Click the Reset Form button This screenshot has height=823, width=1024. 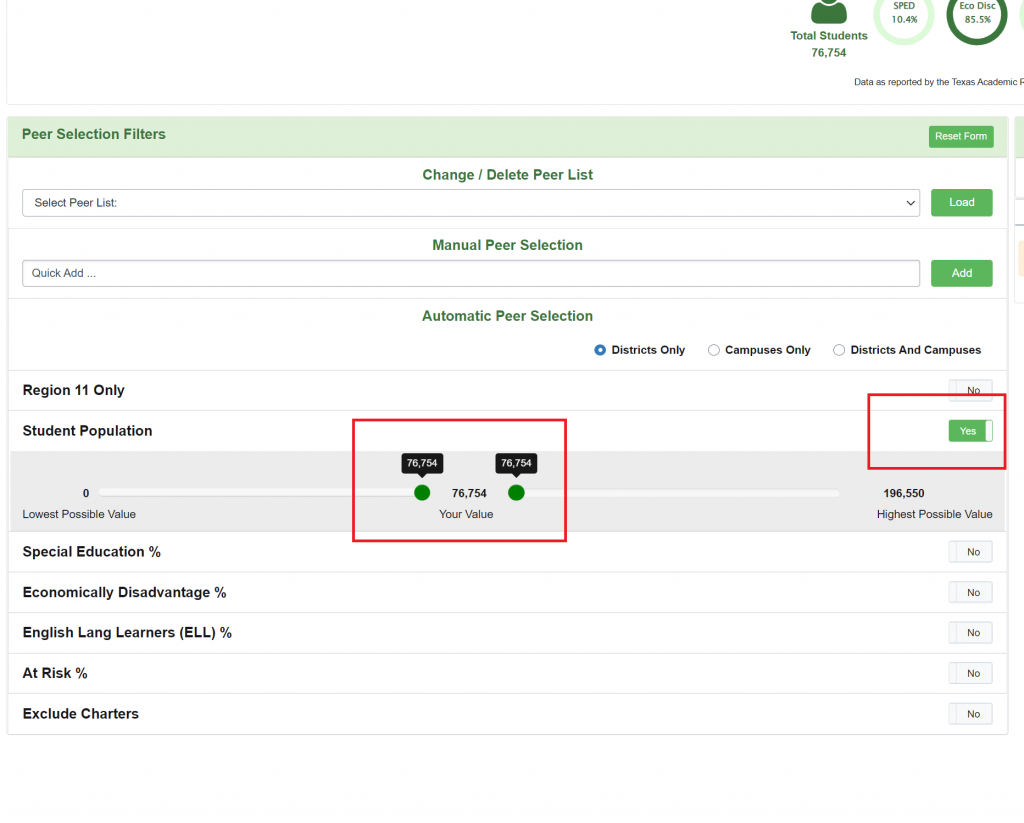pos(961,137)
